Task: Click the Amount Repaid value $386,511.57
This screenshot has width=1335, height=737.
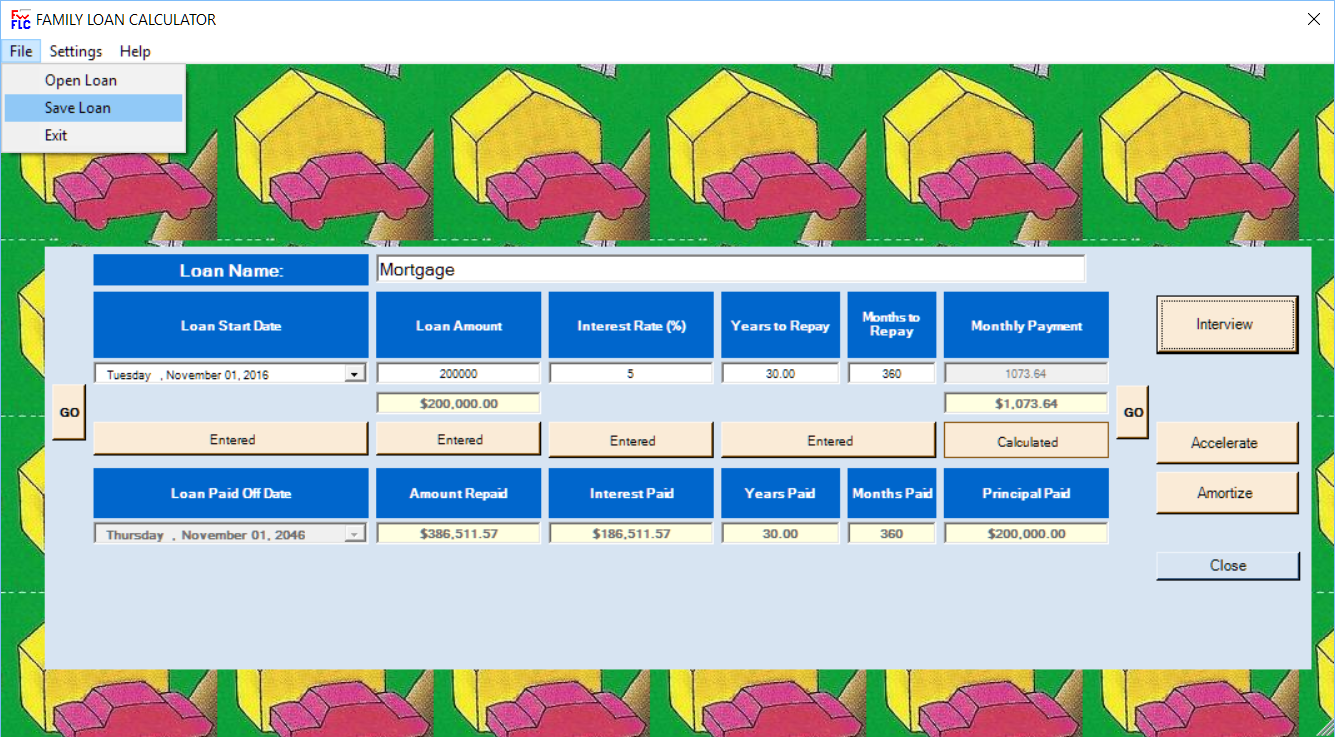Action: pyautogui.click(x=459, y=533)
